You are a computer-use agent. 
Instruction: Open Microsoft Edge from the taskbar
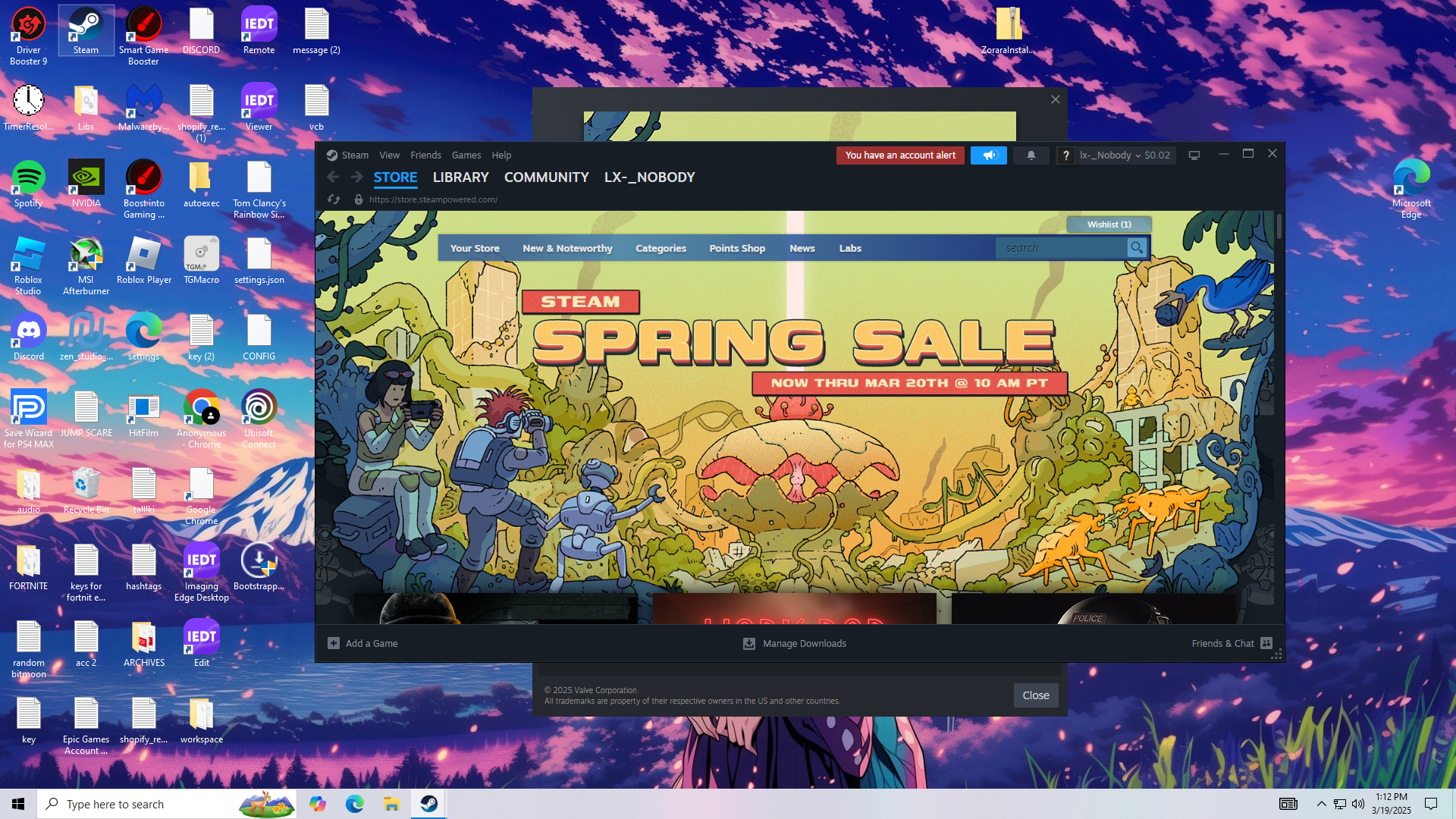(354, 804)
